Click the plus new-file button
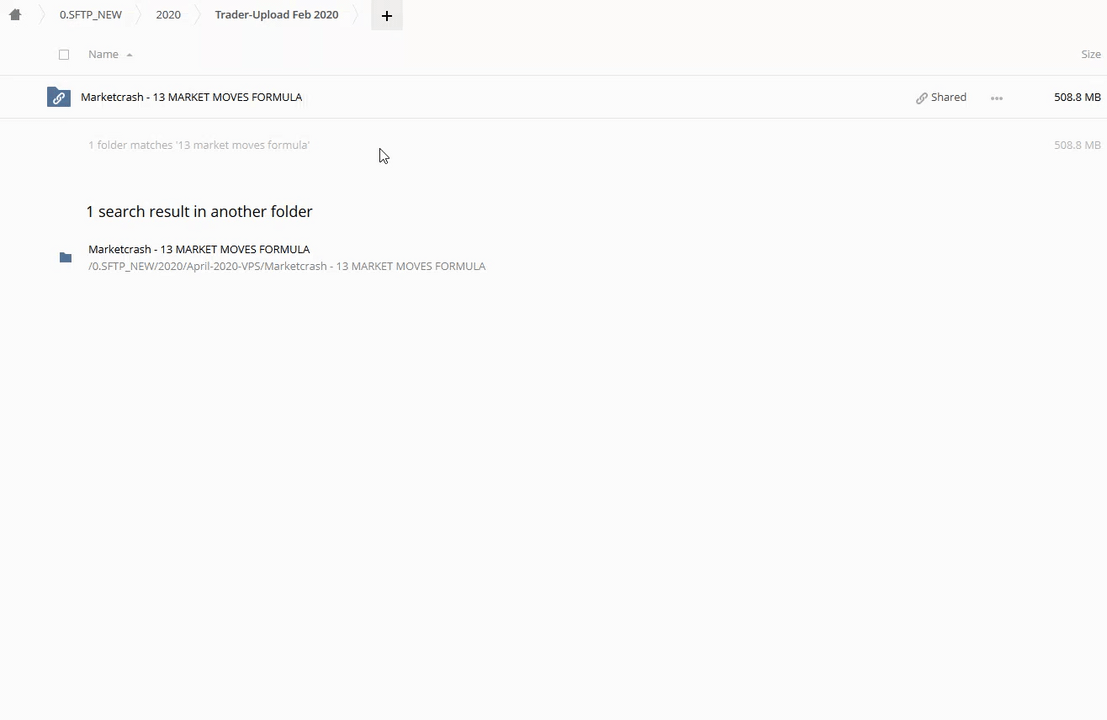The width and height of the screenshot is (1107, 720). [x=386, y=15]
